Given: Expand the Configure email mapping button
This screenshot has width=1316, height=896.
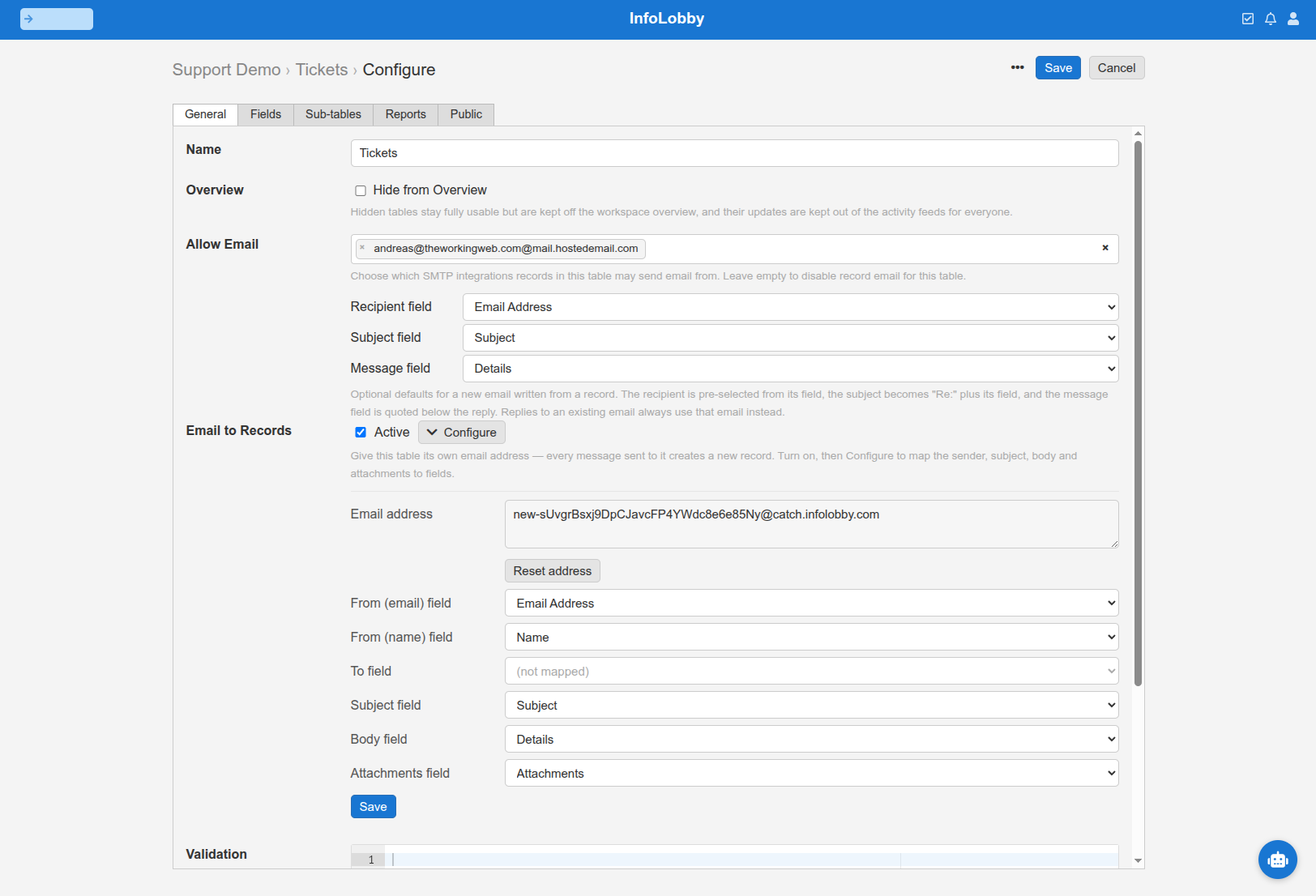Looking at the screenshot, I should click(x=462, y=433).
